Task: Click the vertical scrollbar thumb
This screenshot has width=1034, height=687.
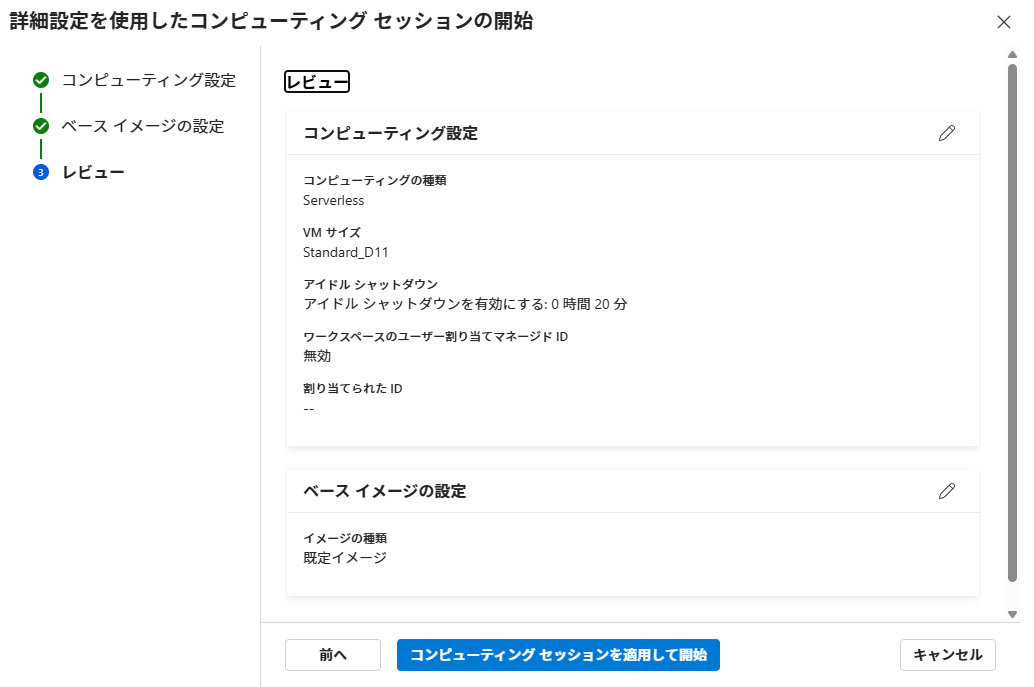Action: click(1012, 320)
